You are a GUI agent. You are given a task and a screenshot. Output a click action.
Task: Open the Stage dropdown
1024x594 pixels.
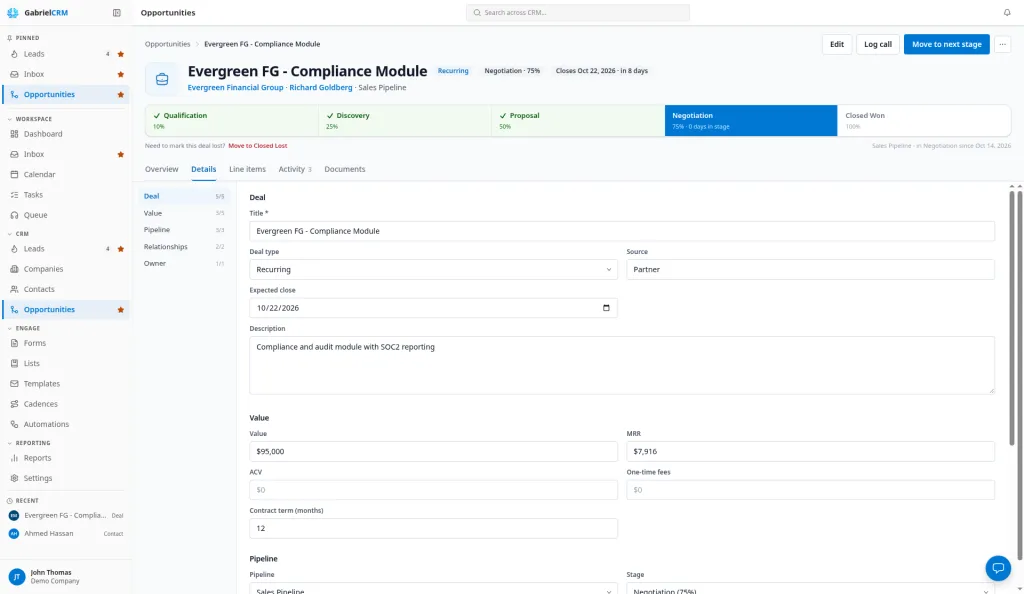810,589
